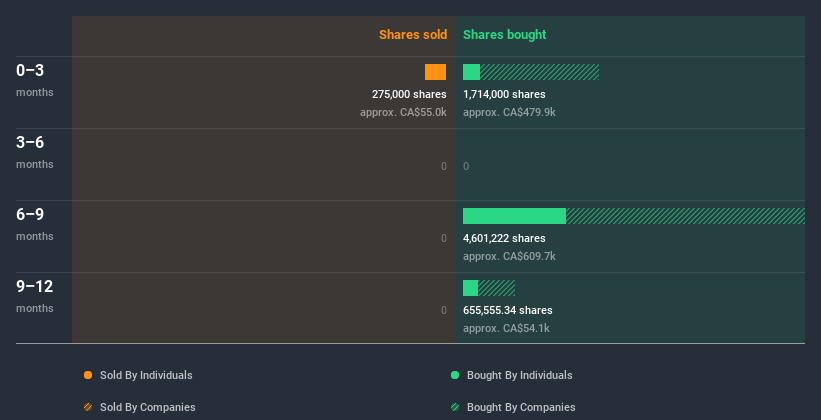Screen dimensions: 821x420
Task: Click the Shares bought column header
Action: [505, 35]
